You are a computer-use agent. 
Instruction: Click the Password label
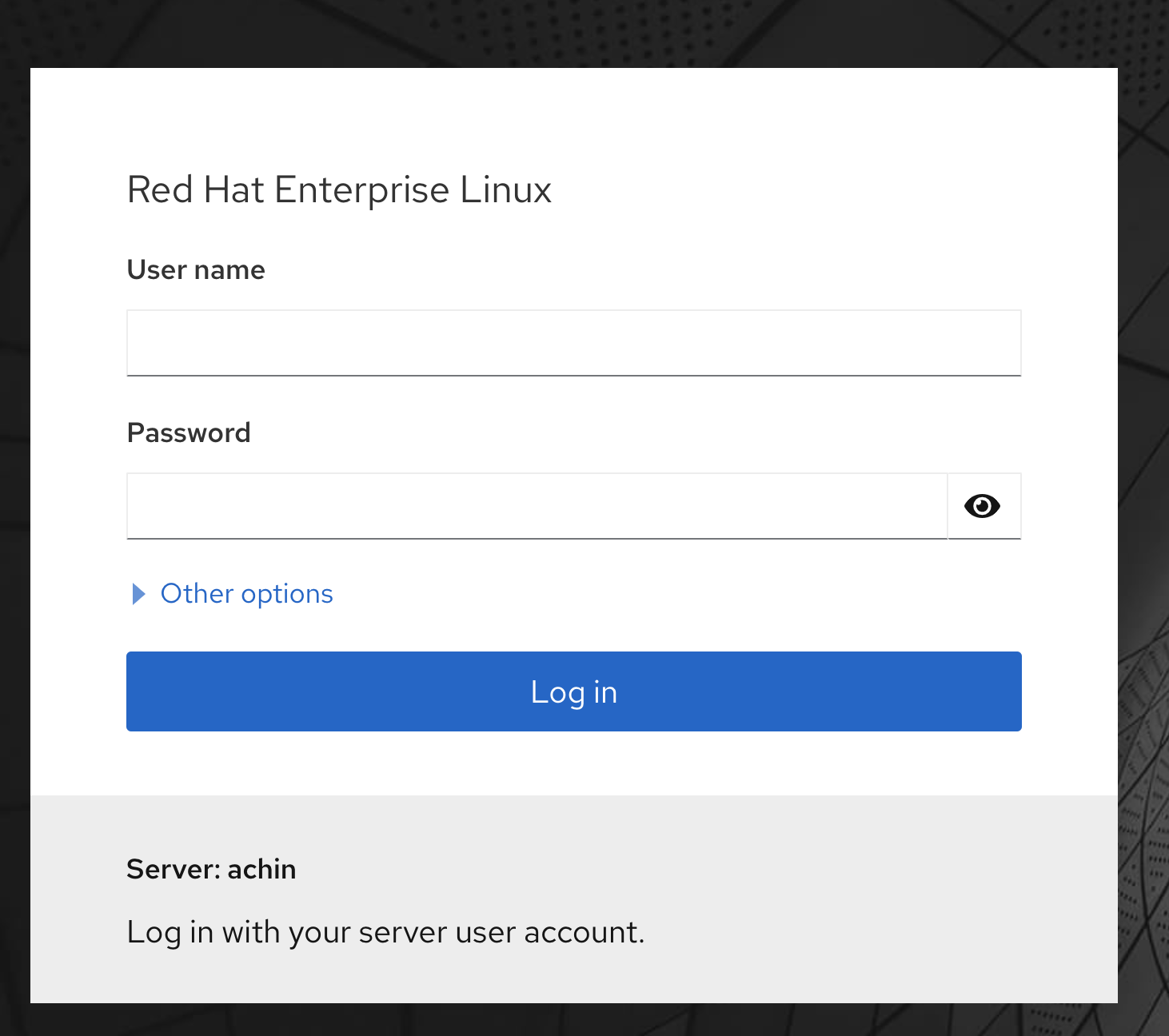point(189,433)
